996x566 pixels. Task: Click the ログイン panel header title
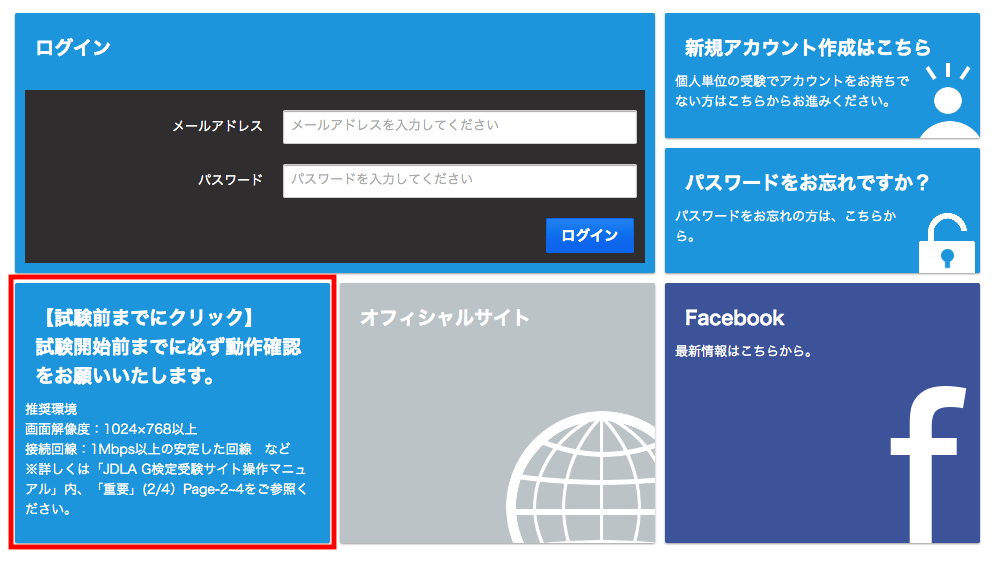pyautogui.click(x=72, y=47)
